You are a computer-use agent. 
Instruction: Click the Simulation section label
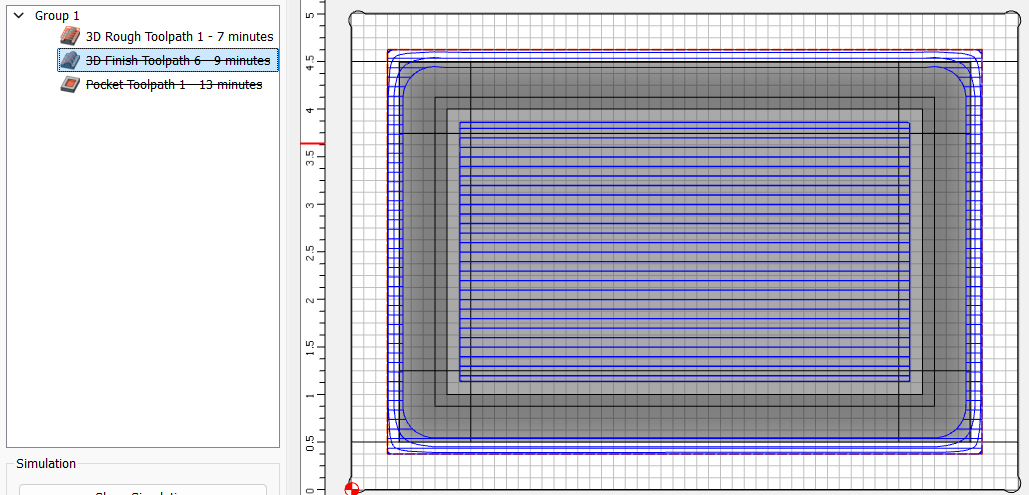[46, 463]
